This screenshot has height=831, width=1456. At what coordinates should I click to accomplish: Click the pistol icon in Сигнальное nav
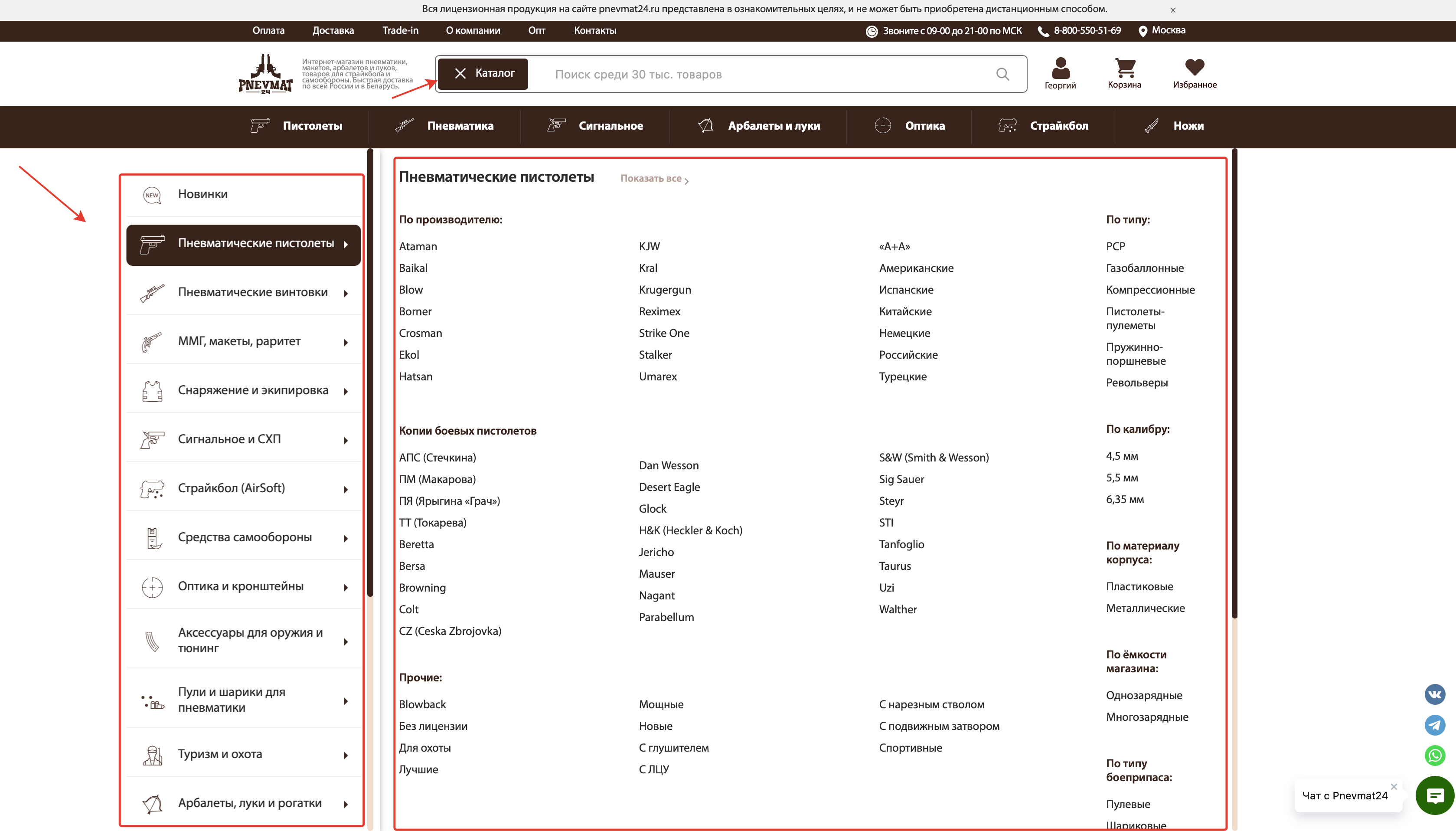tap(556, 126)
